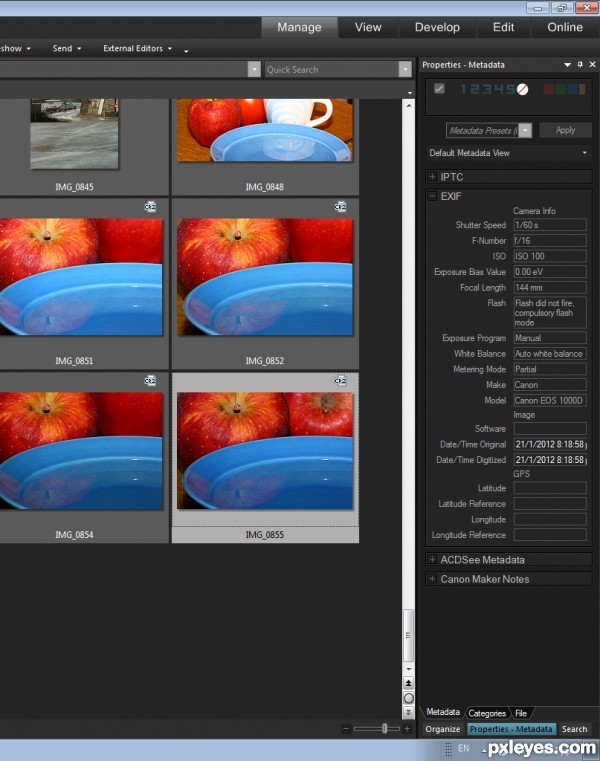The image size is (600, 761).
Task: Click the GPS Latitude field
Action: tap(550, 488)
